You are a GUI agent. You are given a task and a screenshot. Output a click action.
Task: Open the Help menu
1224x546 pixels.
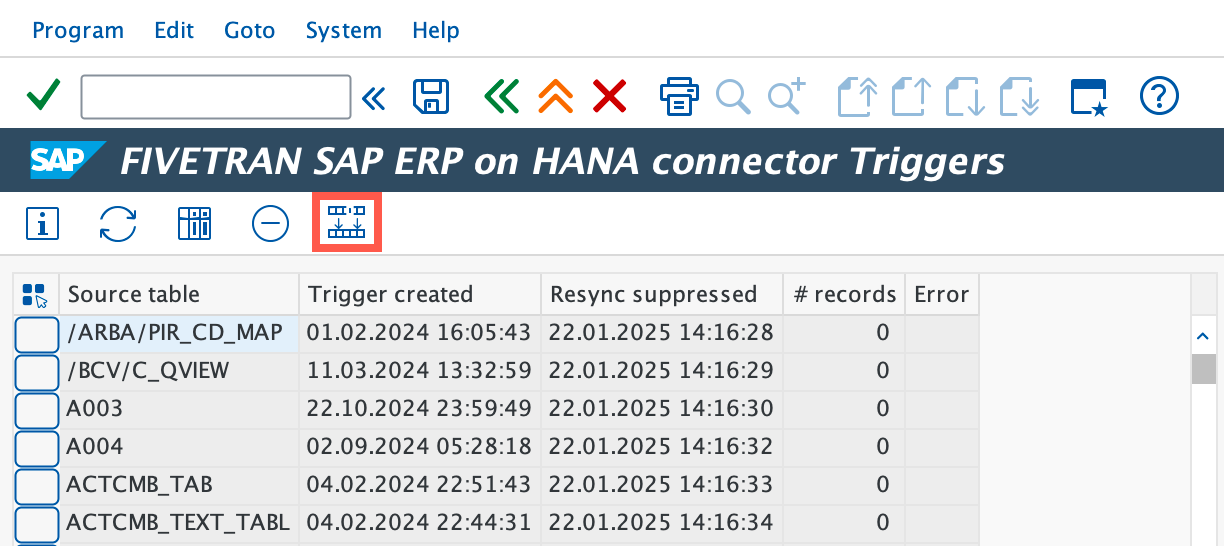(436, 31)
